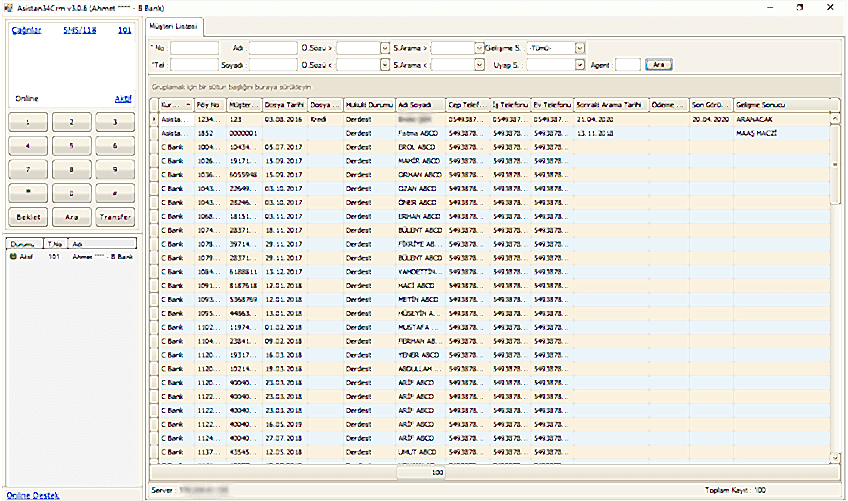Open the O.Sozu > dropdown arrow
Screen dimensions: 848x501
pos(384,47)
